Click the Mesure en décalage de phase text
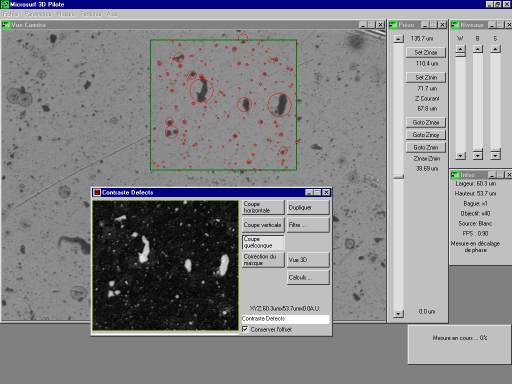Viewport: 512px width, 384px height. [x=475, y=247]
